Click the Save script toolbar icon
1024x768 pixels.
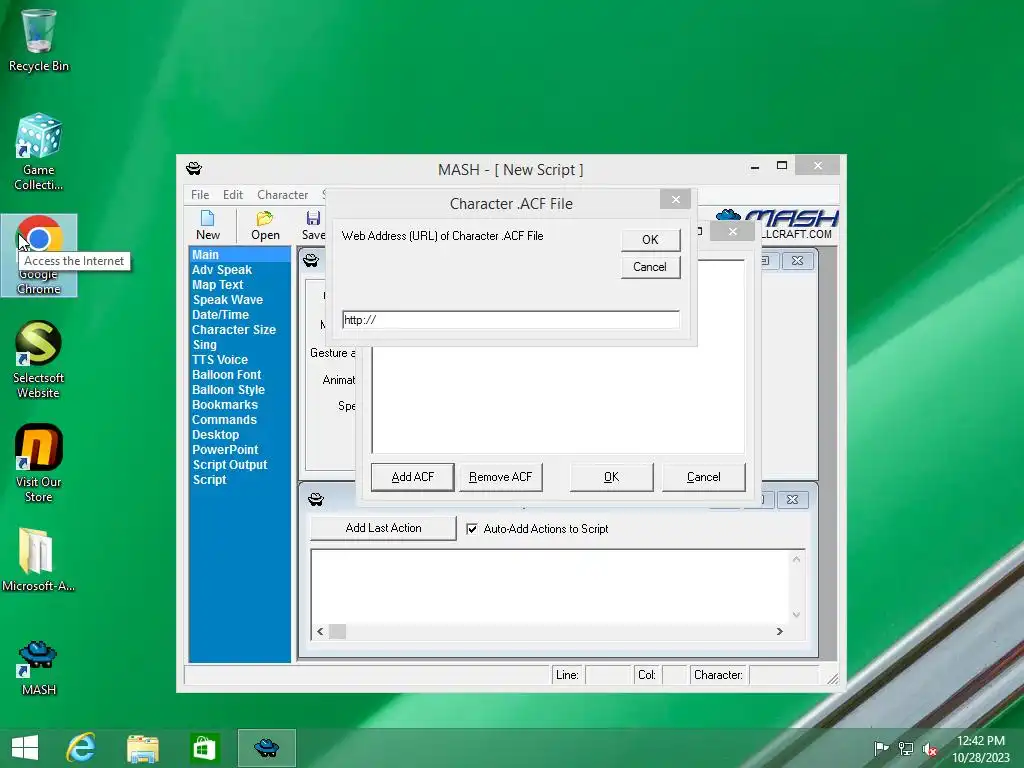(313, 225)
